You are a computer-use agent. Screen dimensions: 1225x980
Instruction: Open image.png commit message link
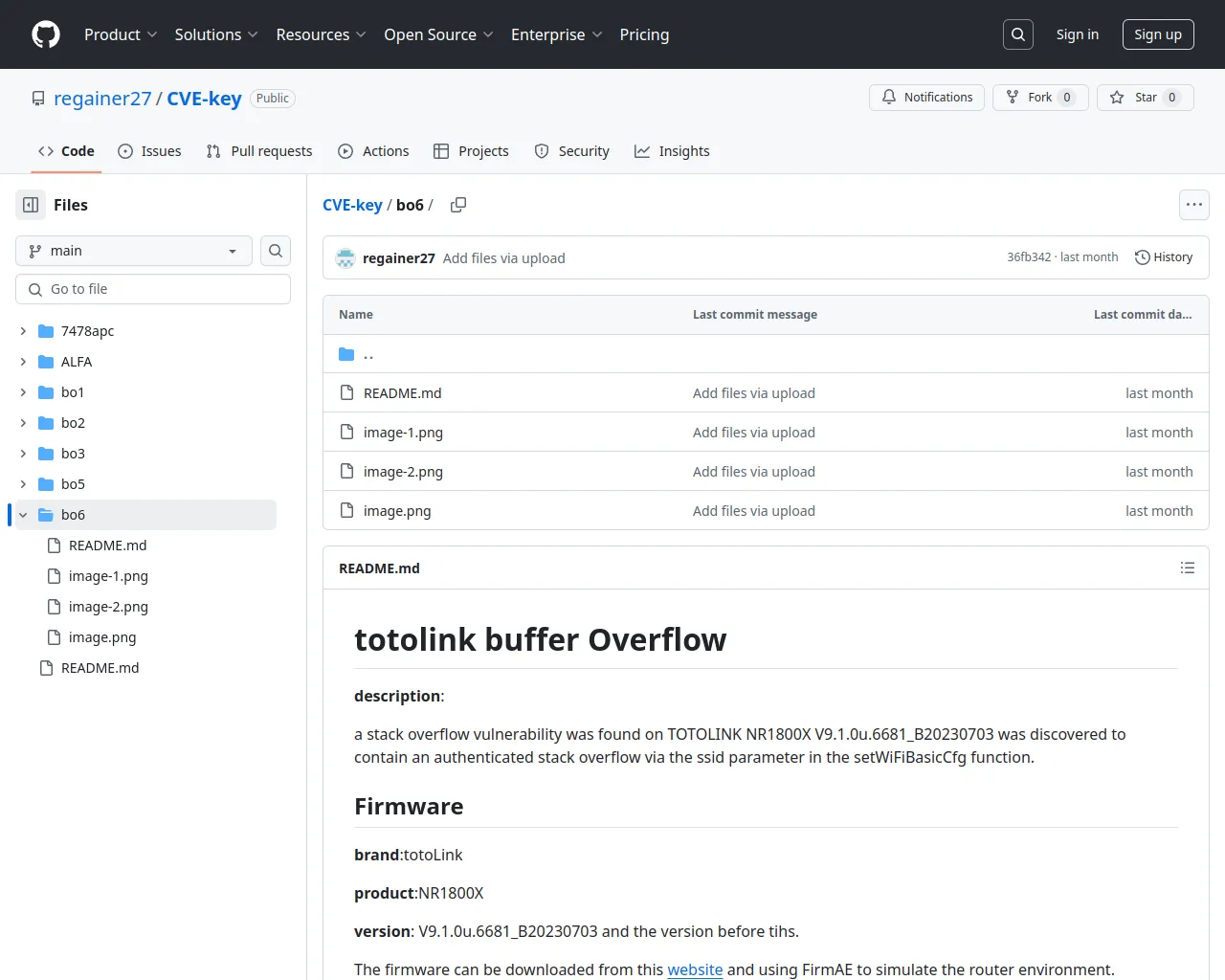(x=754, y=511)
